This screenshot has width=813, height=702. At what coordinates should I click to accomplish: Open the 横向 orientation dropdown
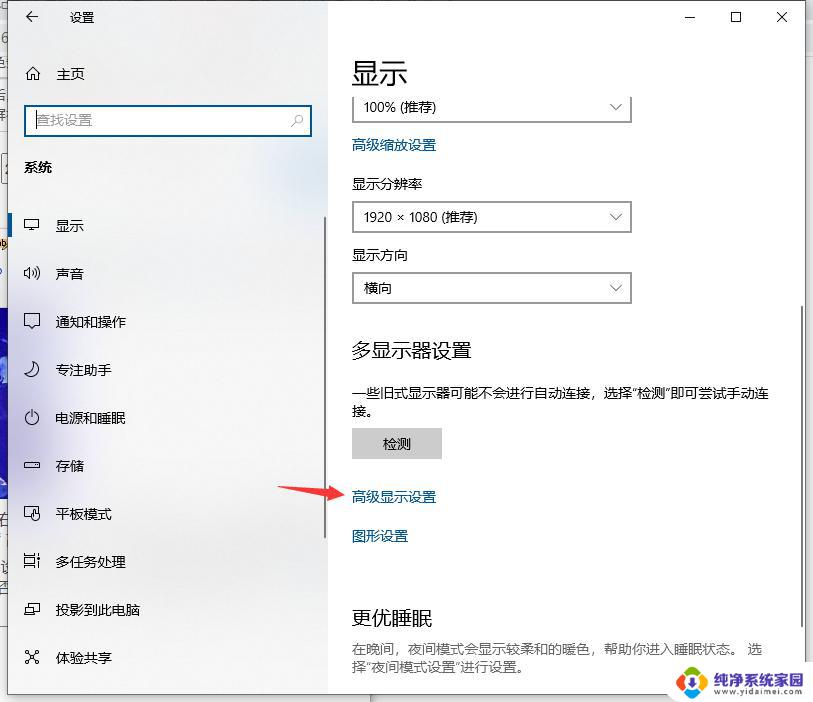(x=492, y=288)
